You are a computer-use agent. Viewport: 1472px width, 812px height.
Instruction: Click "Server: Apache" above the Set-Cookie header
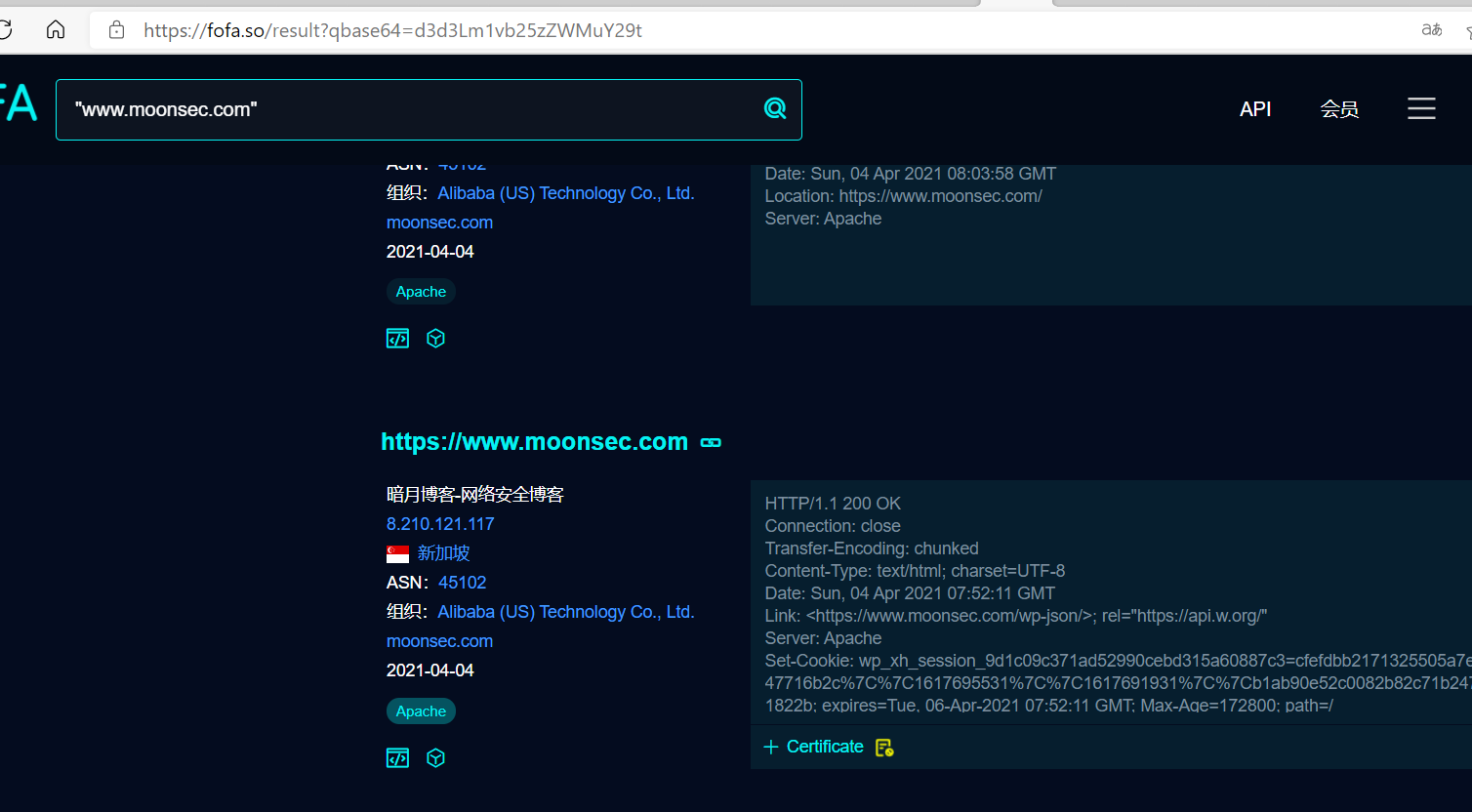click(823, 638)
